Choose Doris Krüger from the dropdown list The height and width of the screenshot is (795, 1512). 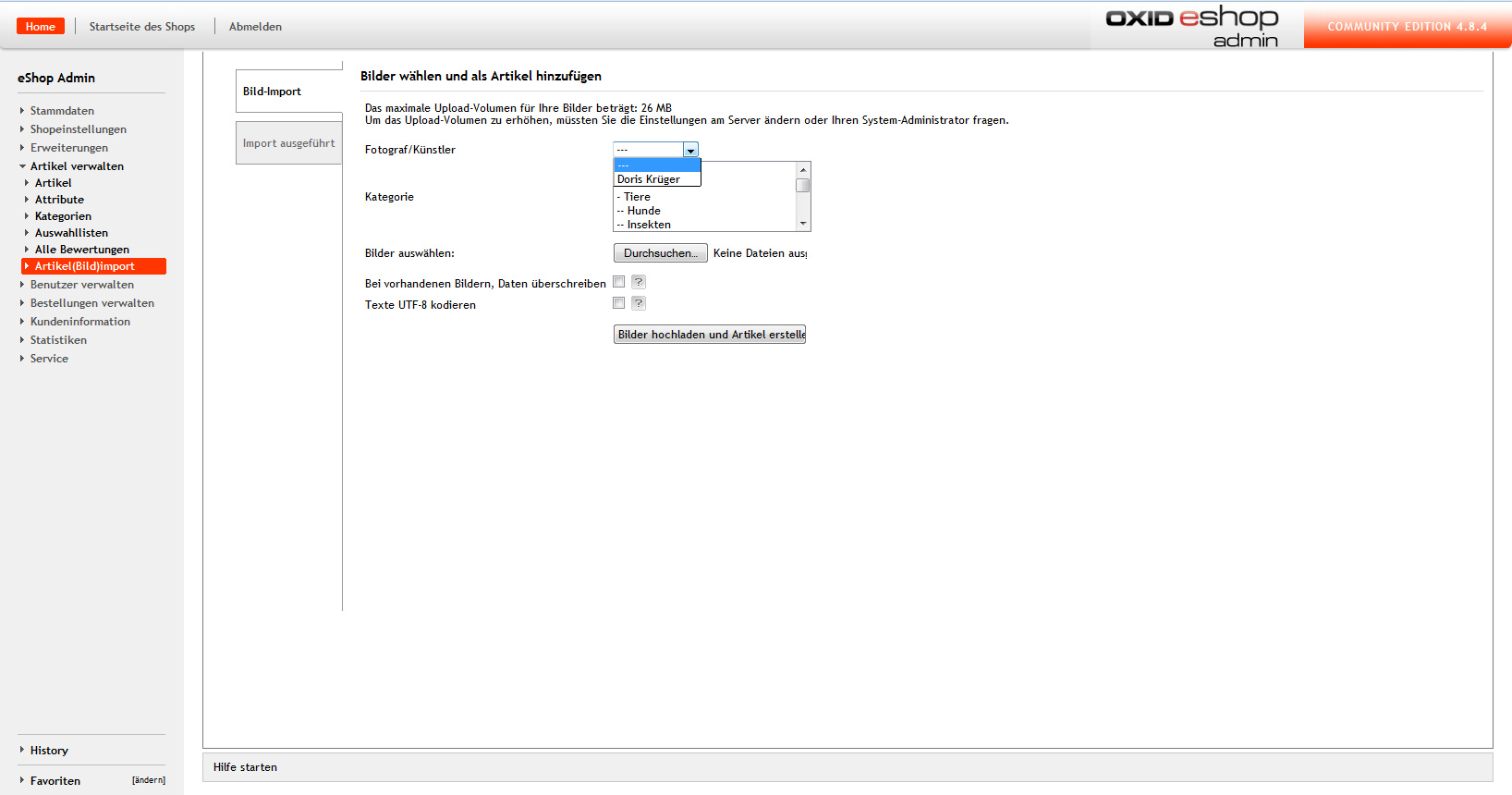coord(649,179)
